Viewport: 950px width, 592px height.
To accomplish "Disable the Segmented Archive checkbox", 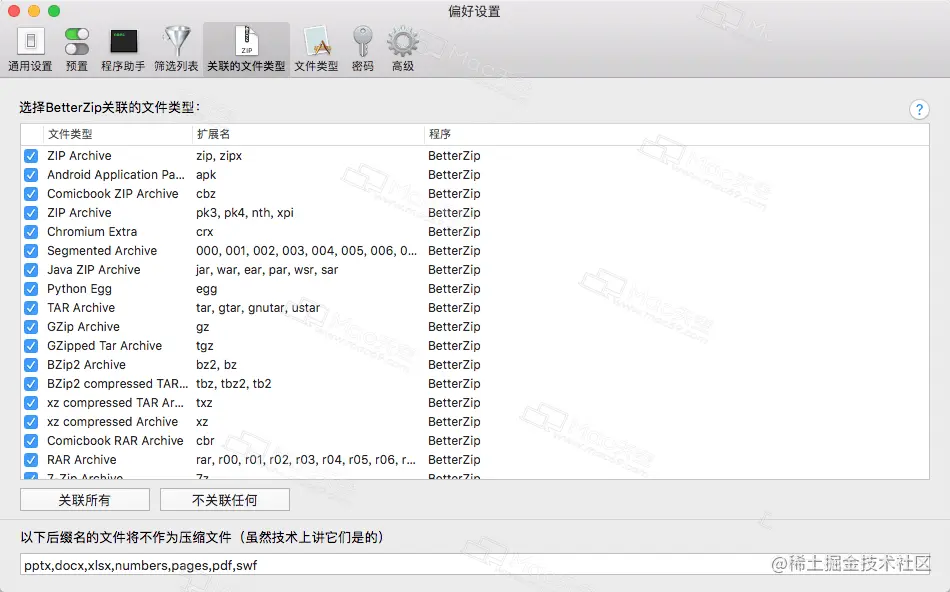I will [x=31, y=251].
